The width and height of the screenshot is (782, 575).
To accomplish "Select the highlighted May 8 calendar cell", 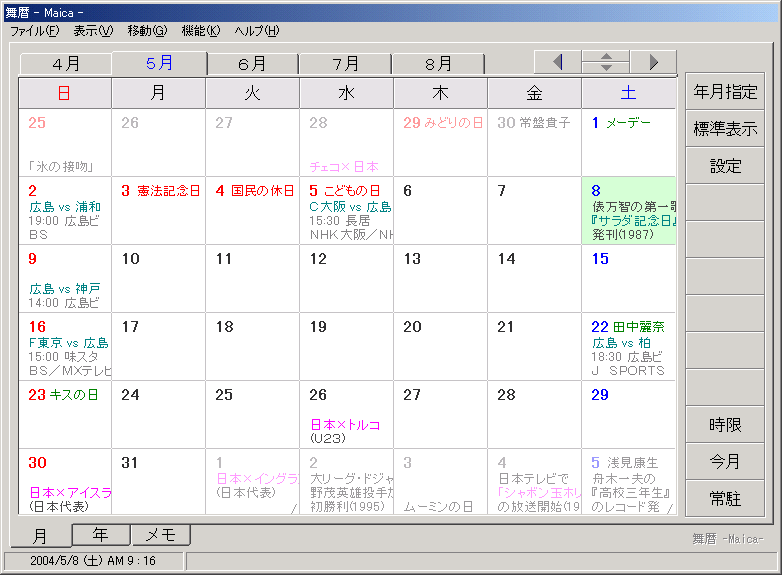I will (628, 211).
